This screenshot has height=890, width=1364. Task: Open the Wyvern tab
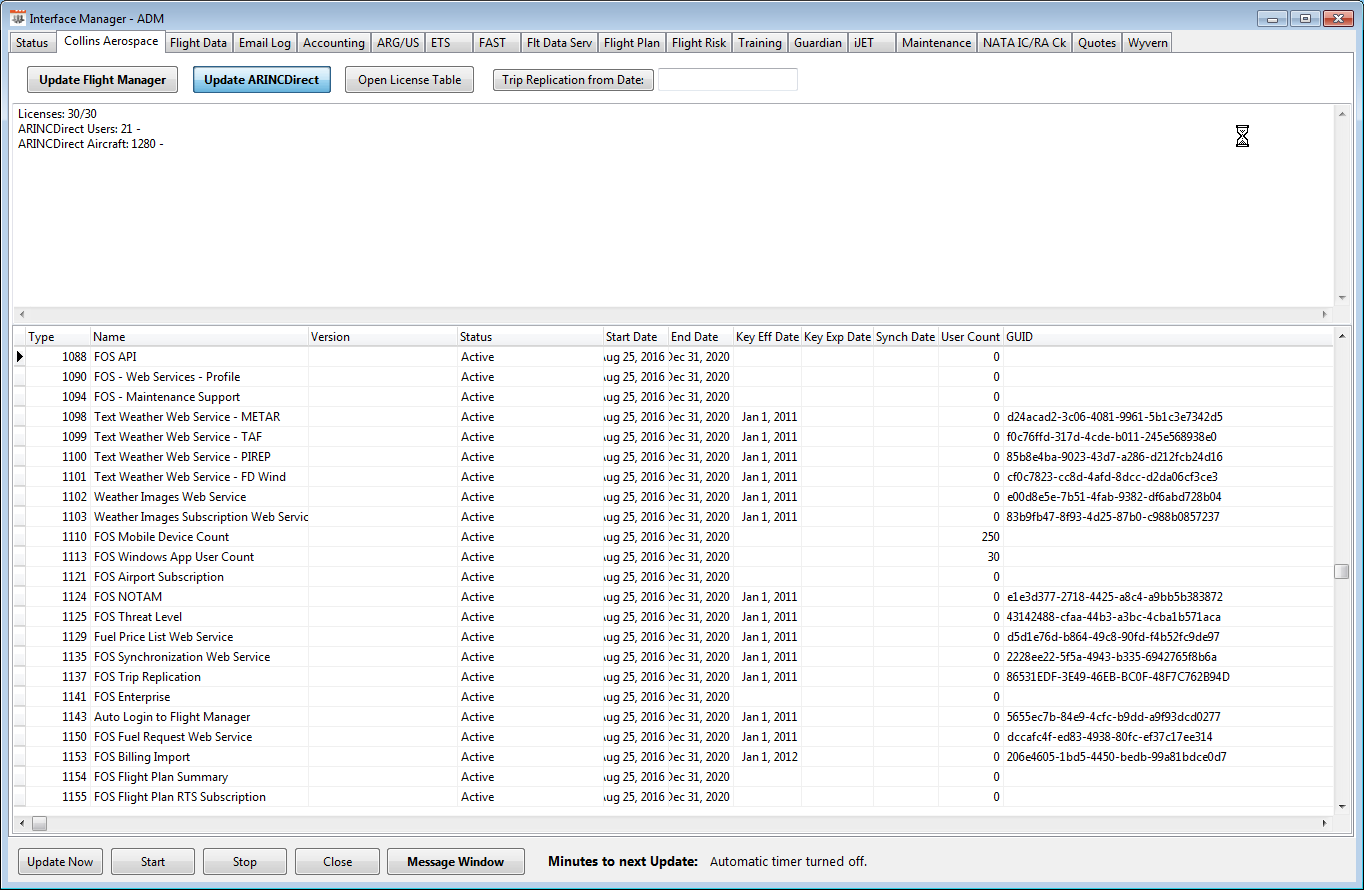[x=1147, y=43]
